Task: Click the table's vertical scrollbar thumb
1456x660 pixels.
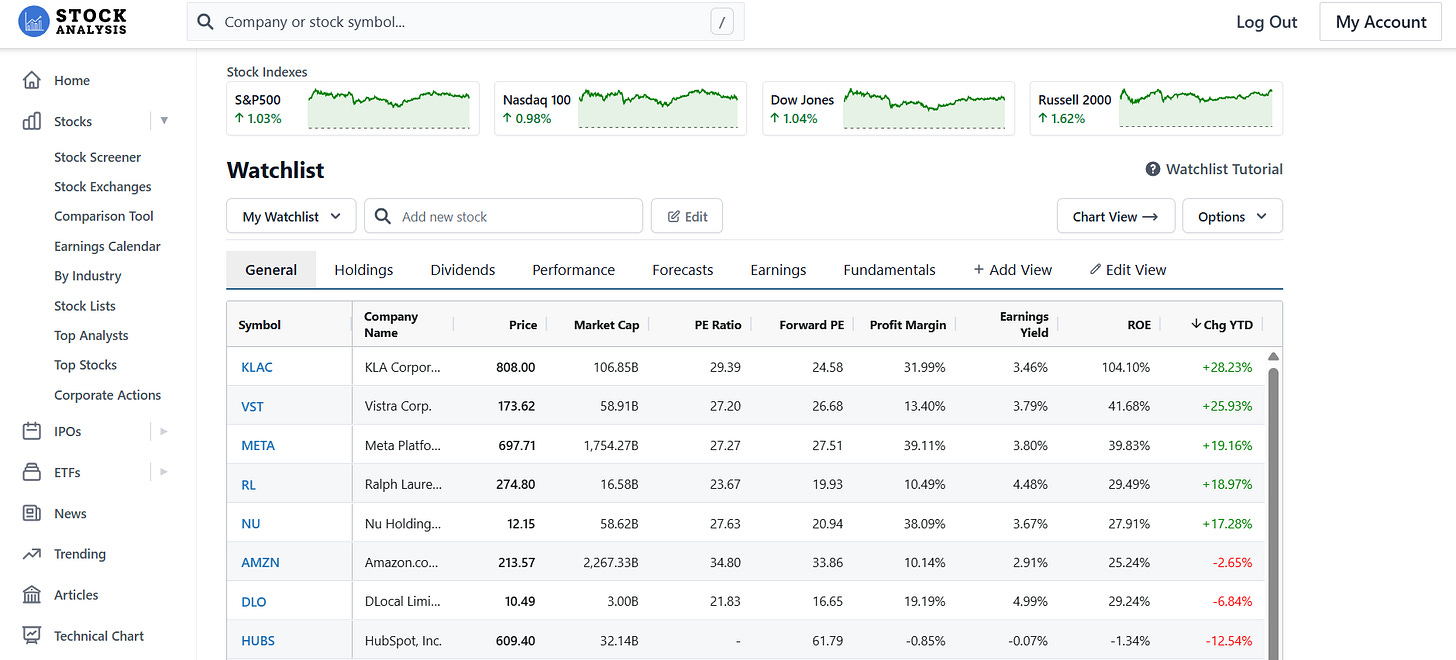Action: tap(1273, 514)
